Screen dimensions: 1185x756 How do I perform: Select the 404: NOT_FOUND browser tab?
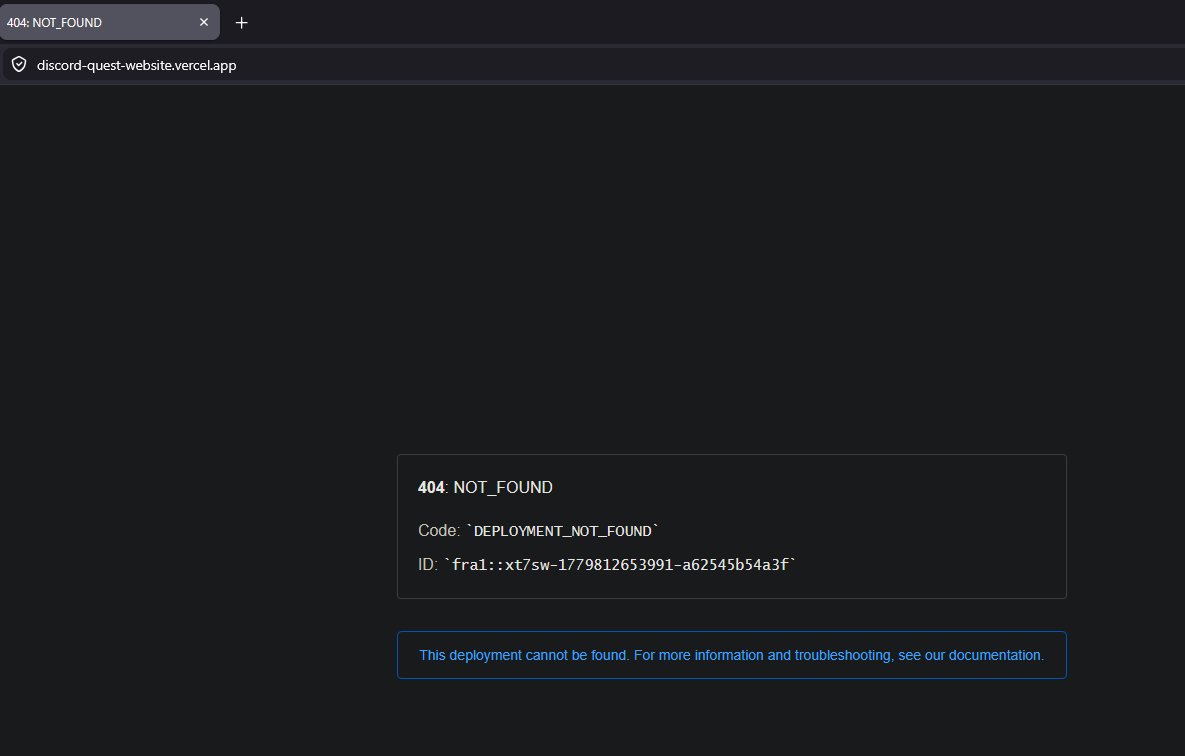click(110, 23)
